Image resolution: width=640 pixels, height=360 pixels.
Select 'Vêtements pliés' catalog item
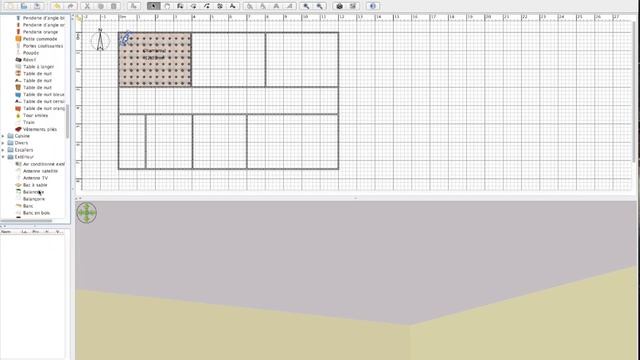coord(40,129)
